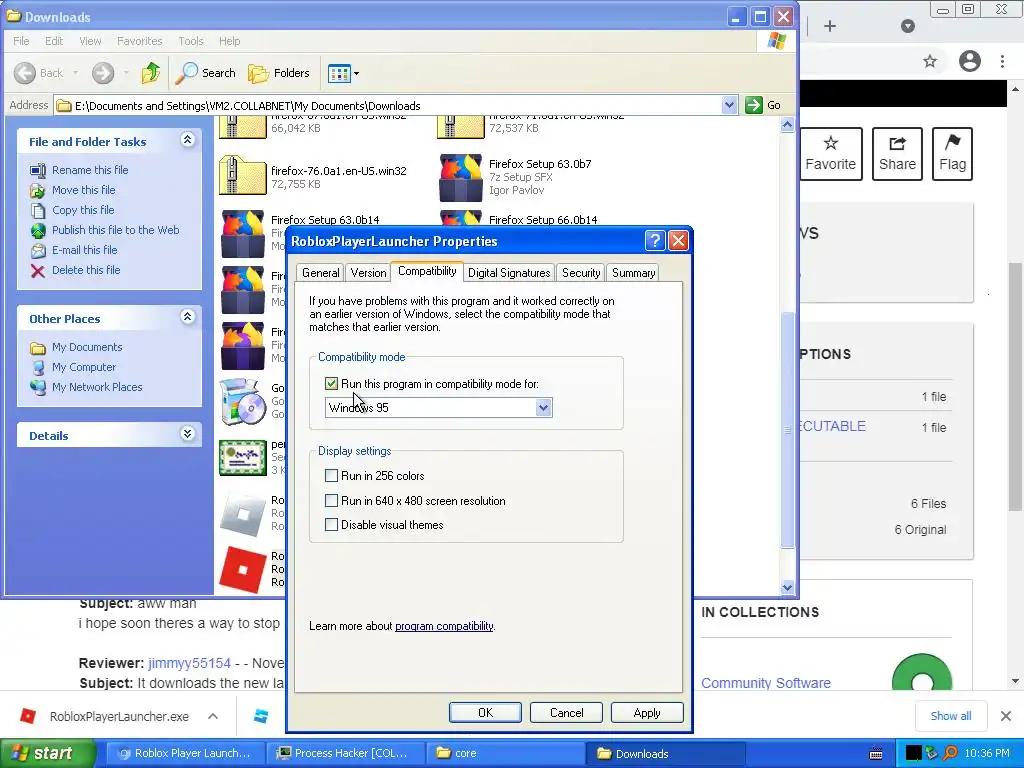Open the File menu in Downloads window
This screenshot has height=768, width=1024.
click(21, 40)
